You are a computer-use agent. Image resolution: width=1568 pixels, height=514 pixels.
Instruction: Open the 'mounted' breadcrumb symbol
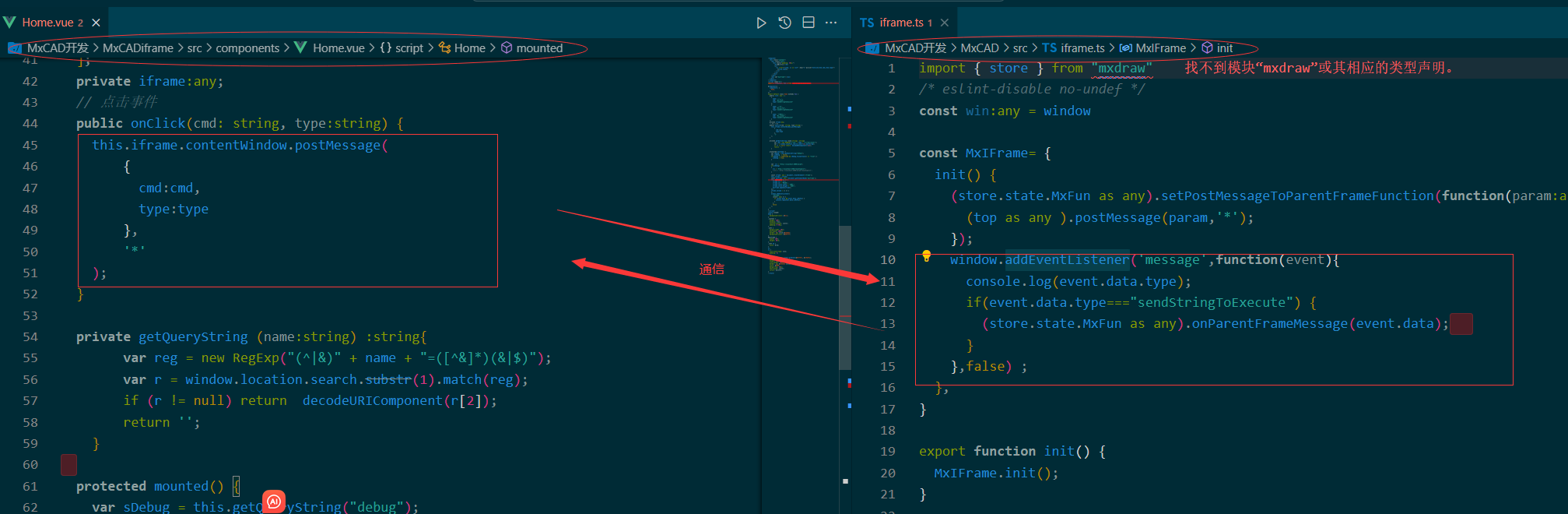pos(538,48)
